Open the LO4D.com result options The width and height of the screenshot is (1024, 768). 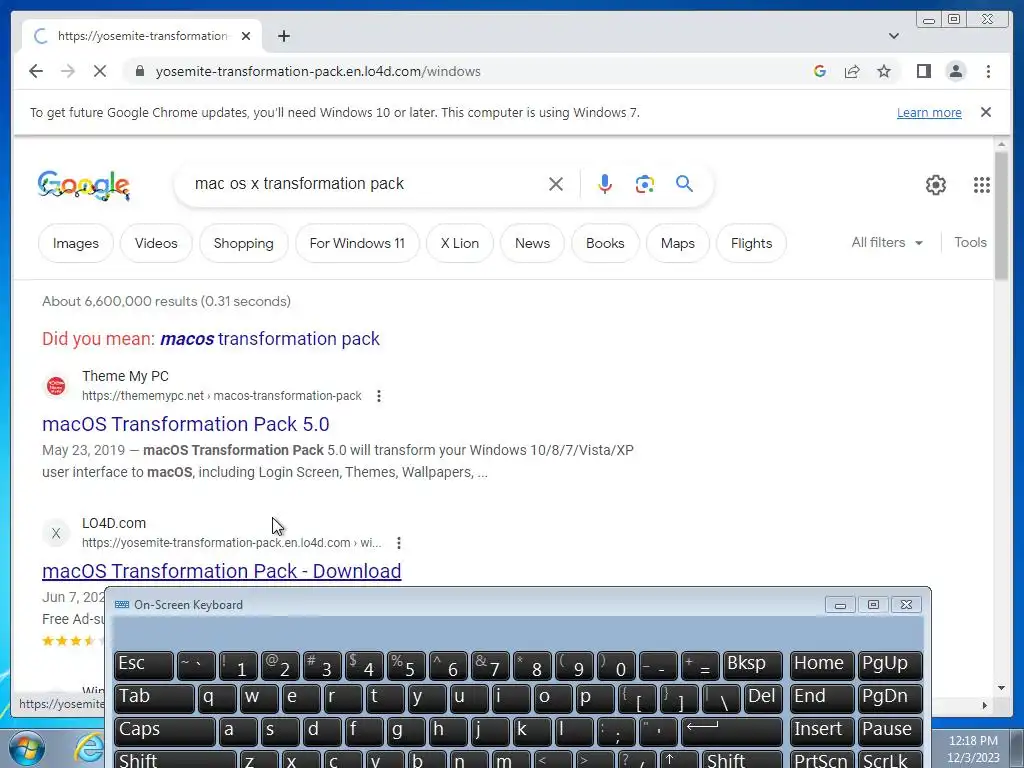(x=398, y=543)
